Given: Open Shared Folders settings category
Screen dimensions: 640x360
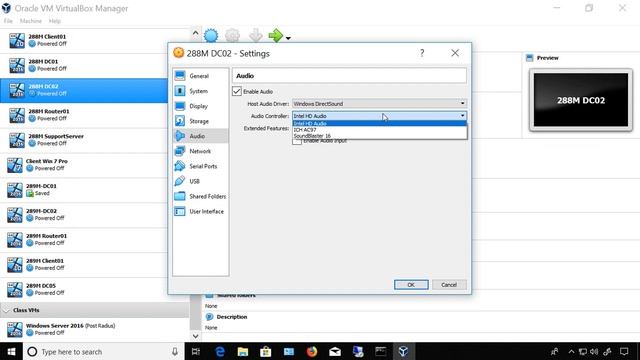Looking at the screenshot, I should pyautogui.click(x=200, y=196).
